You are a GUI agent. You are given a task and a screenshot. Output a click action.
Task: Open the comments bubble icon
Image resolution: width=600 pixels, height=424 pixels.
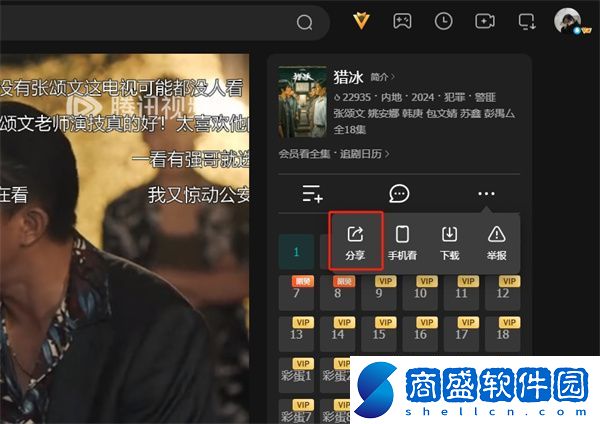click(x=399, y=194)
